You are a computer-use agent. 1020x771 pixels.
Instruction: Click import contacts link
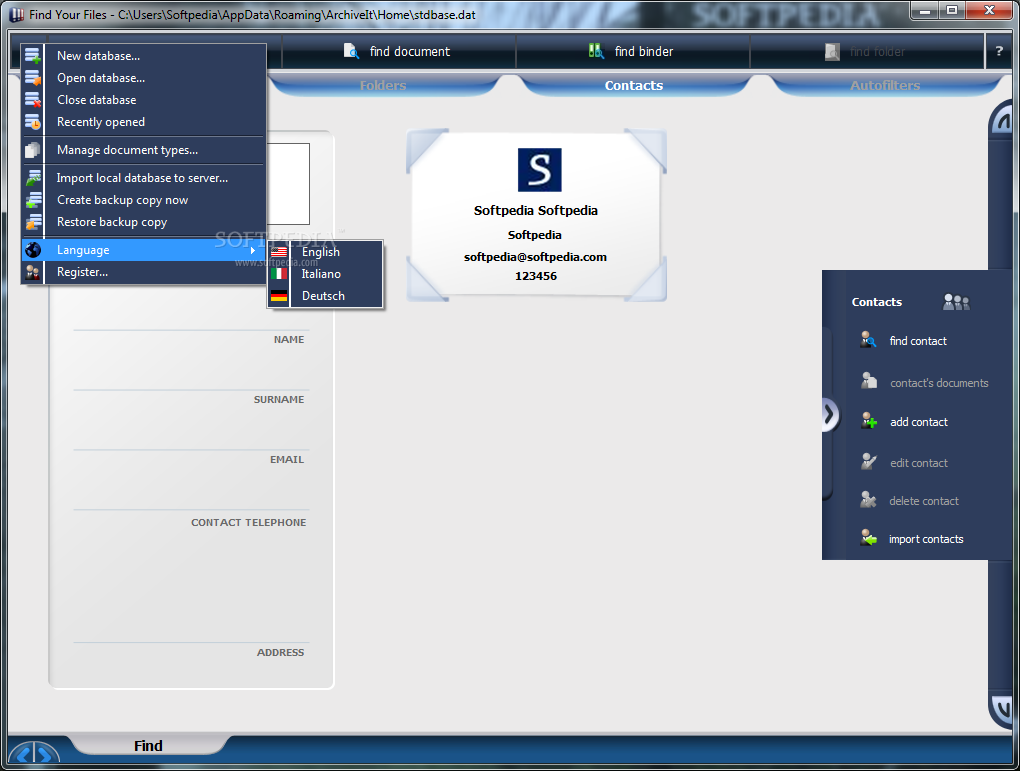pyautogui.click(x=926, y=539)
